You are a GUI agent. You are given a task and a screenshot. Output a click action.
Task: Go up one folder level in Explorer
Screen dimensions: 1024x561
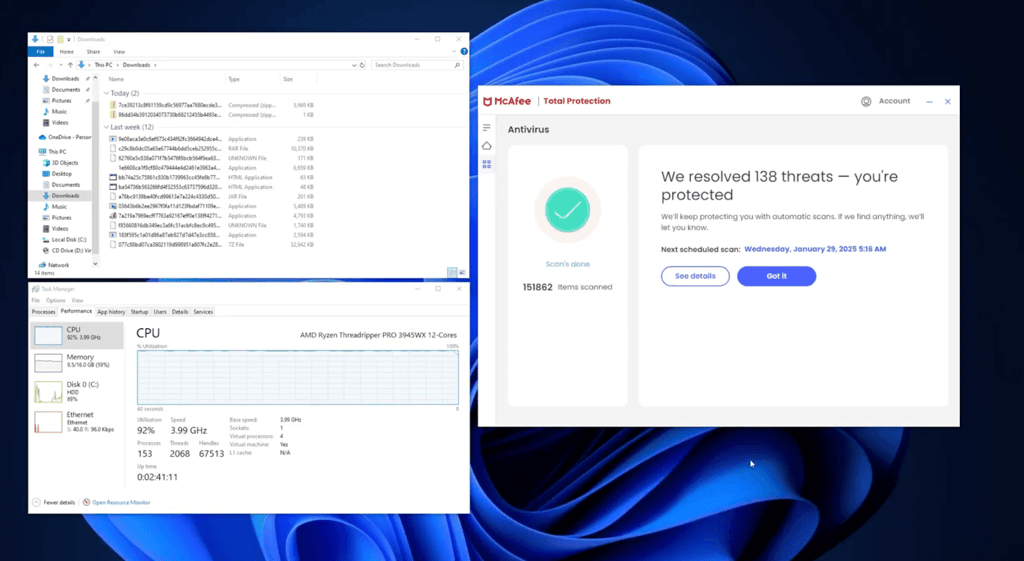[70, 65]
